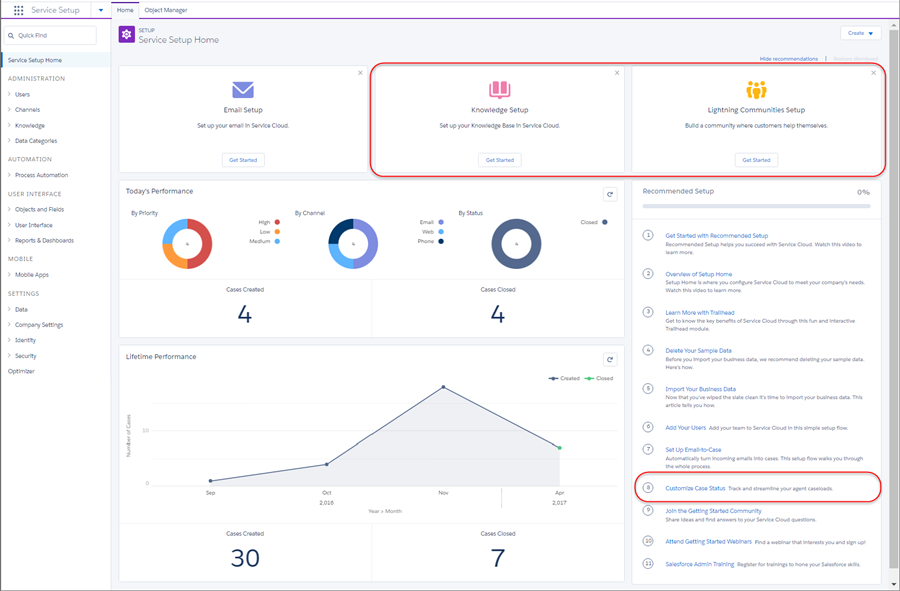Dismiss the Email Setup card
Viewport: 900px width, 591px height.
[x=360, y=73]
